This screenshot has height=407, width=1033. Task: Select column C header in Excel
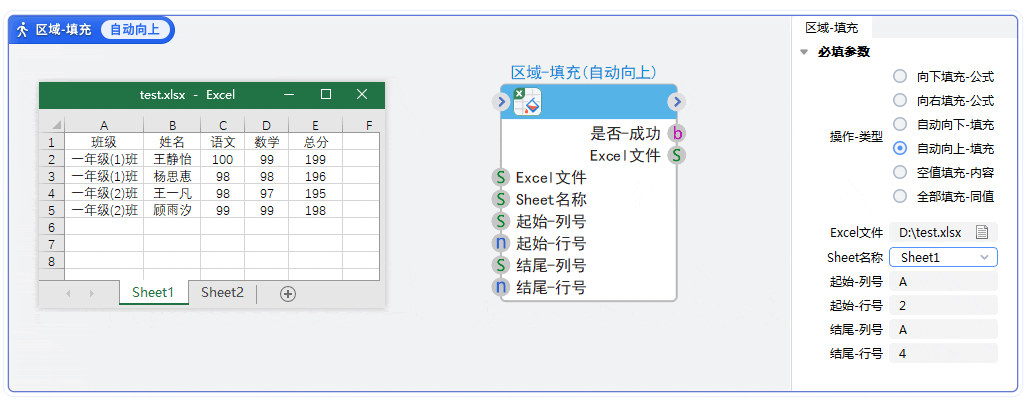pos(223,125)
